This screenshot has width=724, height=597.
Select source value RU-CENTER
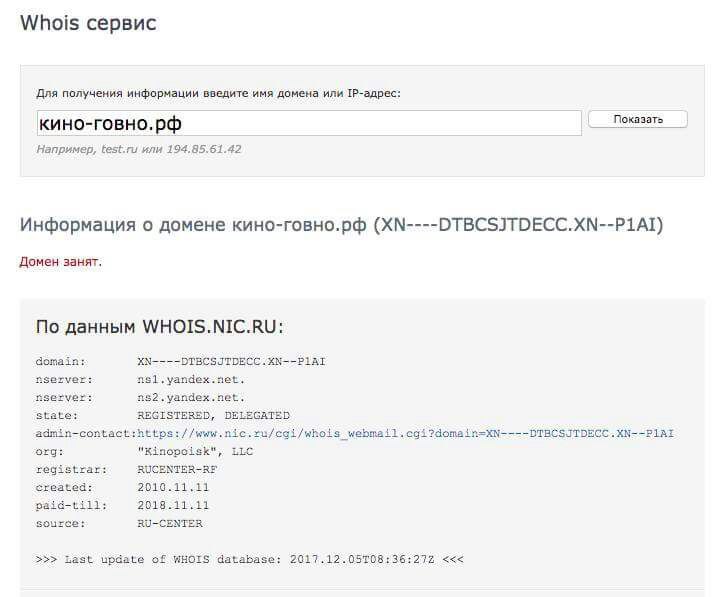170,524
